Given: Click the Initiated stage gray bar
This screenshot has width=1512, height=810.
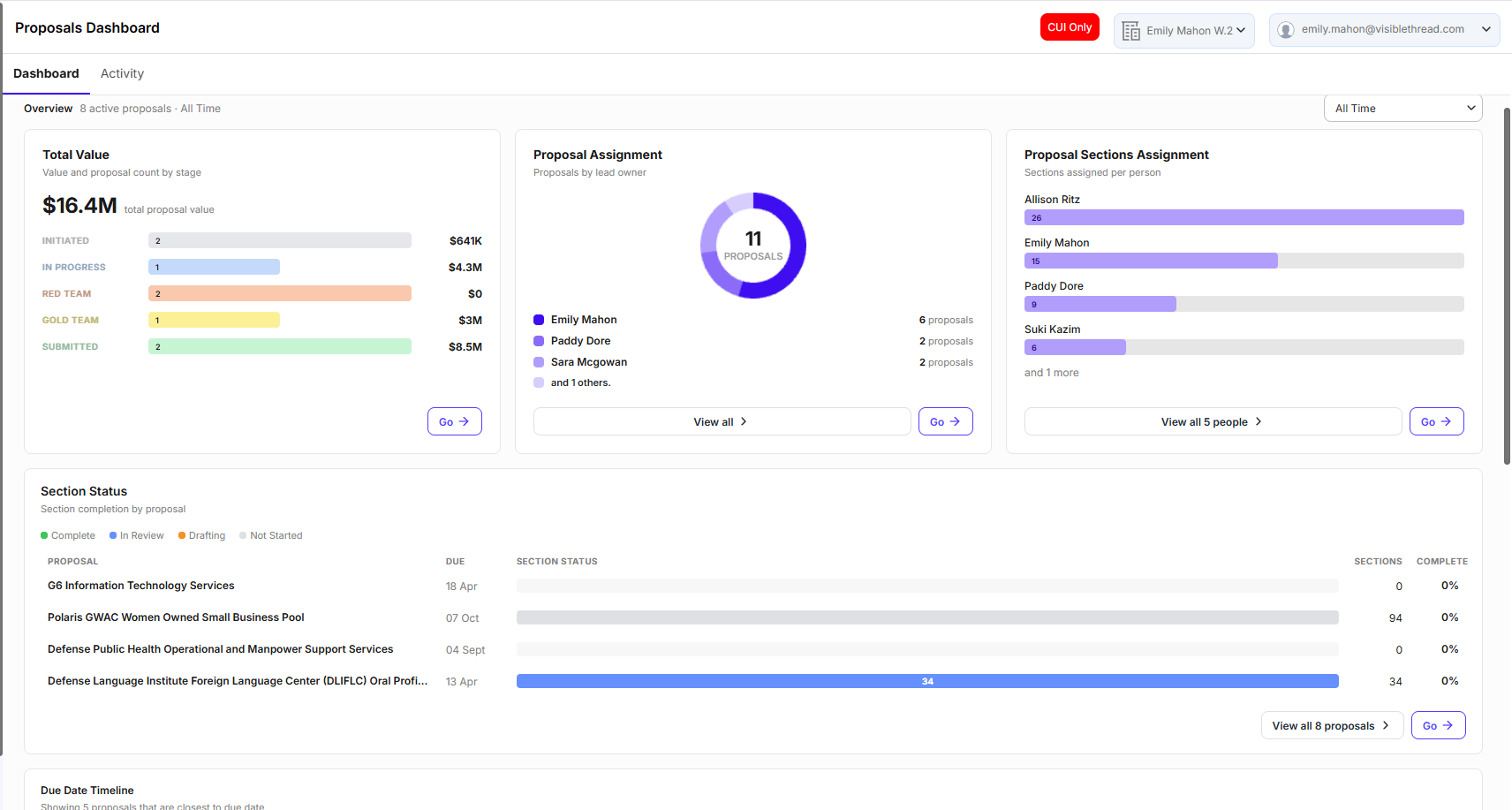Looking at the screenshot, I should 280,240.
